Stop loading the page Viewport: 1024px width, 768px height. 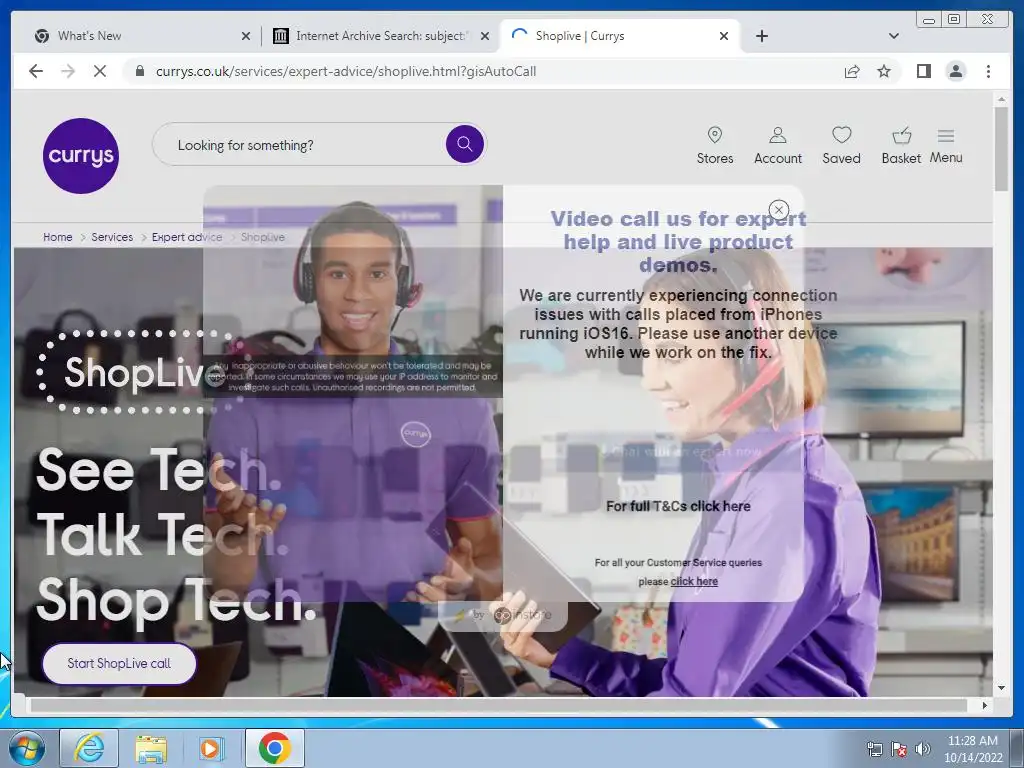(x=100, y=71)
